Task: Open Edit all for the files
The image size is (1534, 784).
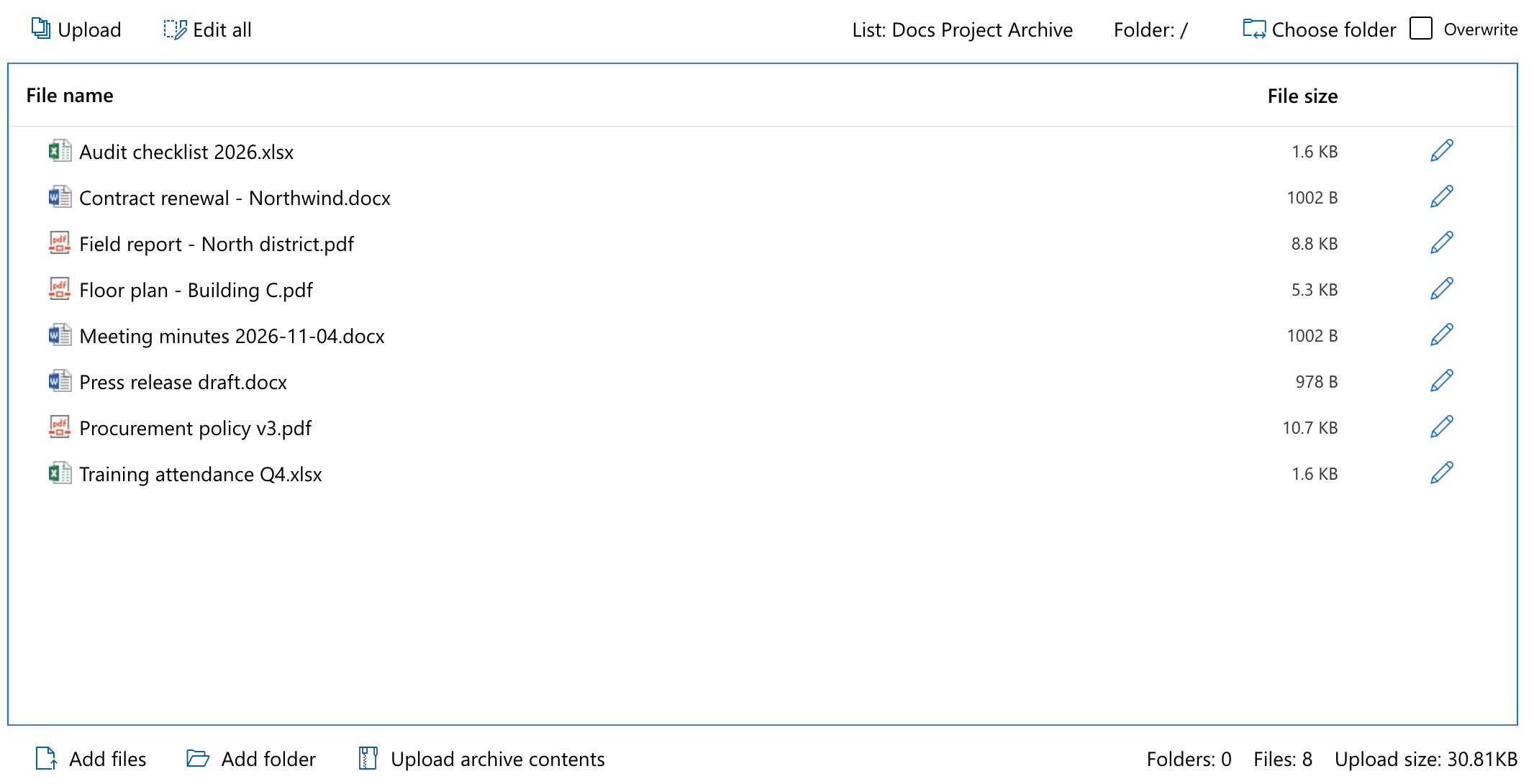Action: click(207, 29)
